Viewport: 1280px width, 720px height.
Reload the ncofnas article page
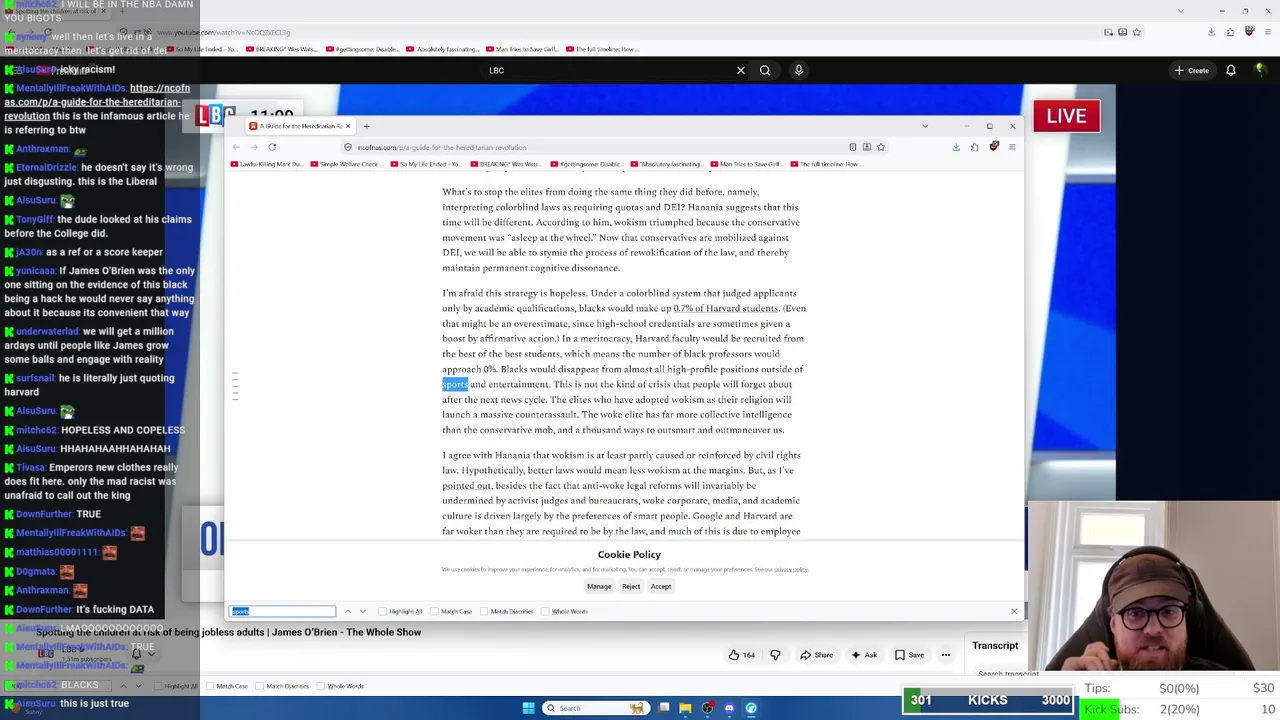272,147
